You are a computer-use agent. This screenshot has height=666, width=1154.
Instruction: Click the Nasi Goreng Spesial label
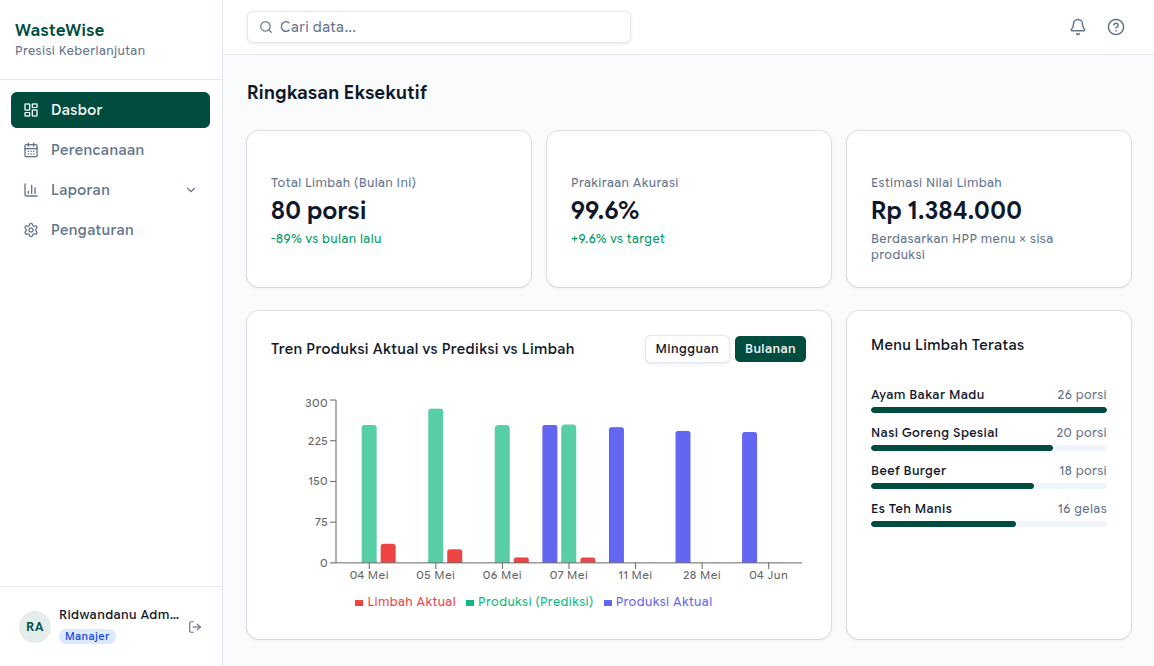[935, 433]
